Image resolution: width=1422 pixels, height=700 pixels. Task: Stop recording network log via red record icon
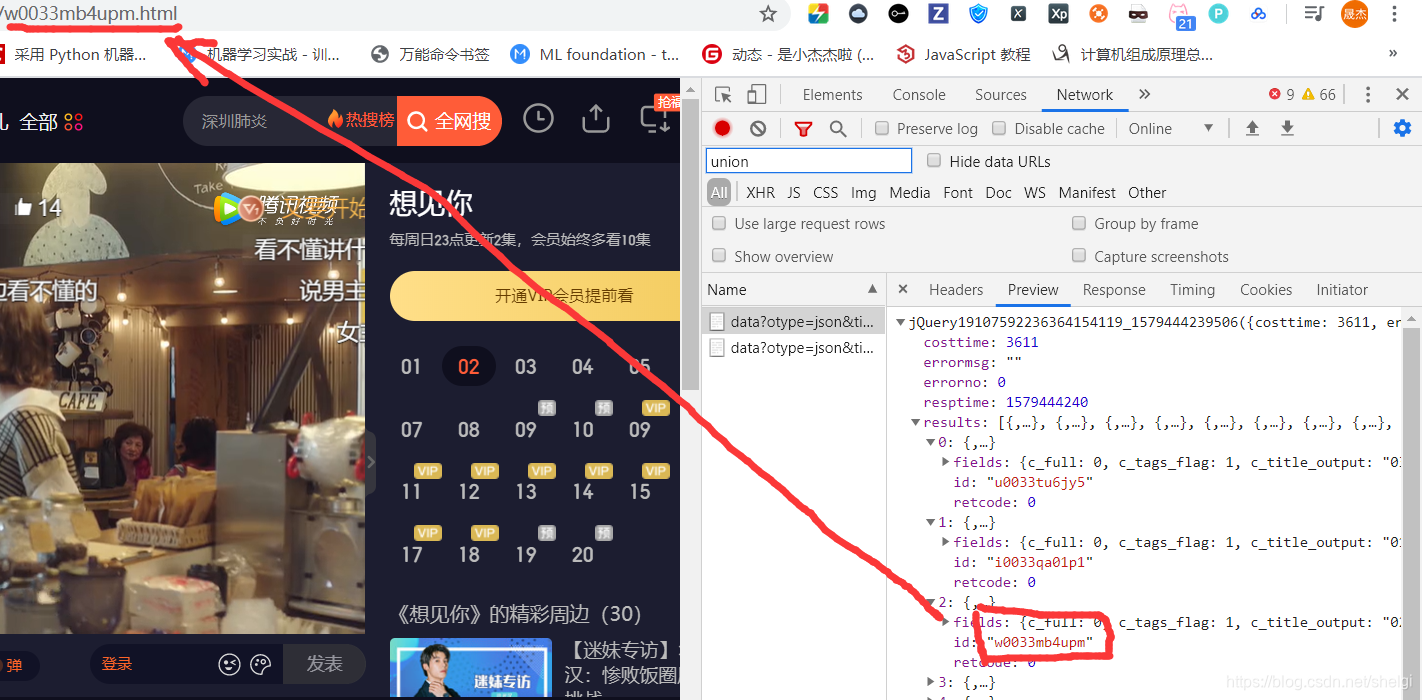722,128
